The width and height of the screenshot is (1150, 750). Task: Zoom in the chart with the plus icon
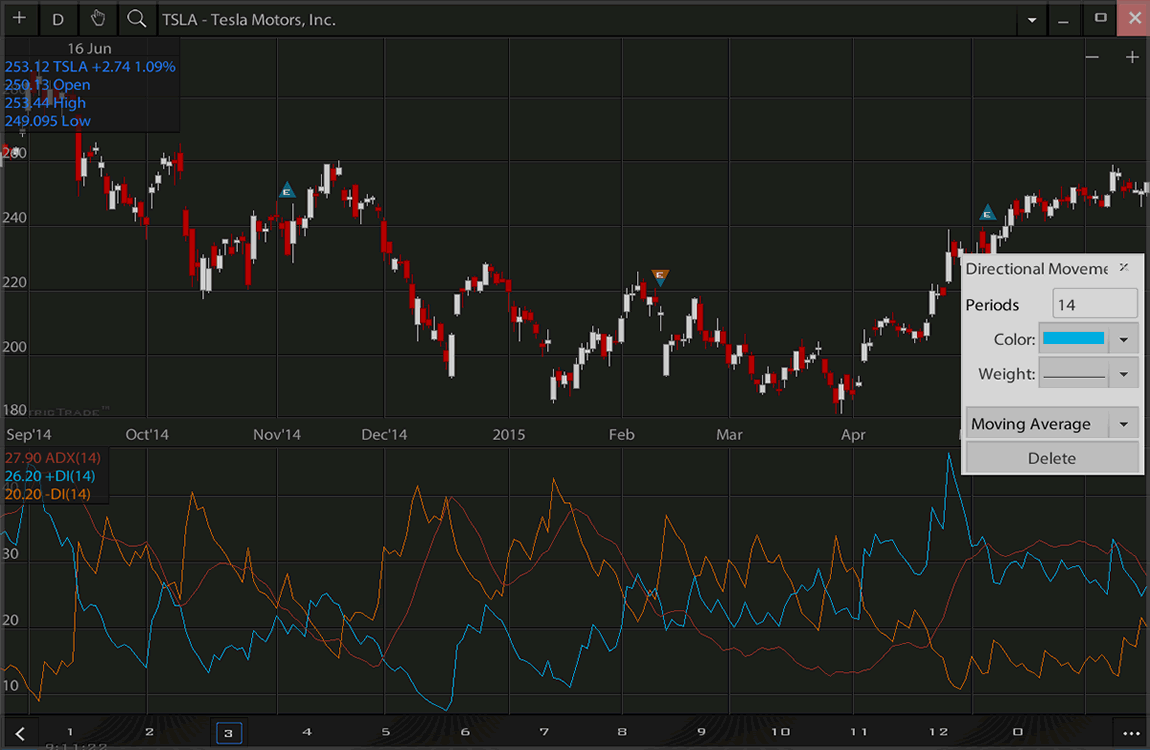point(1132,57)
